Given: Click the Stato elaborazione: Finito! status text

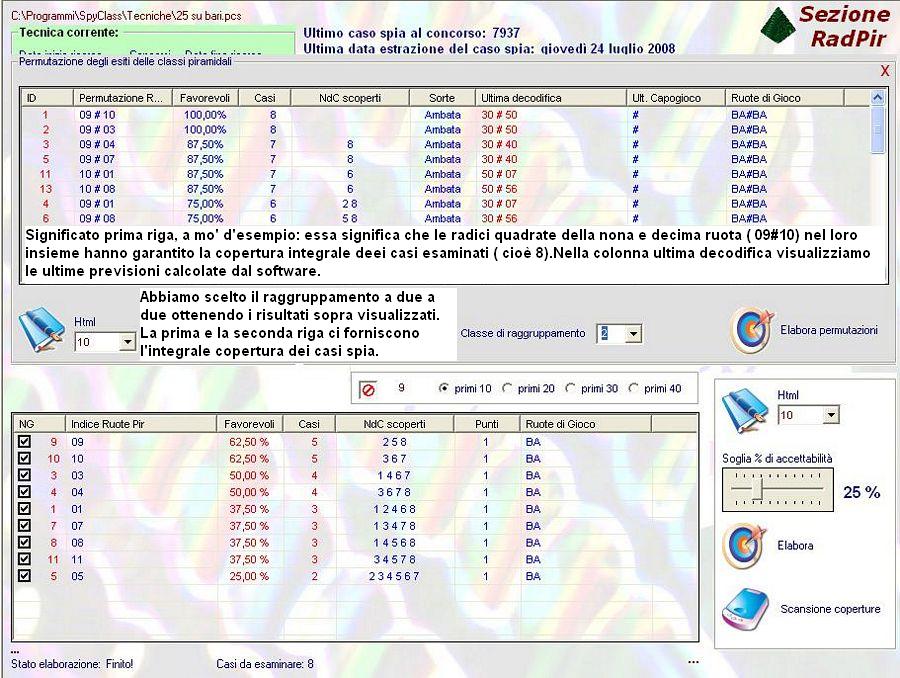Looking at the screenshot, I should [72, 664].
